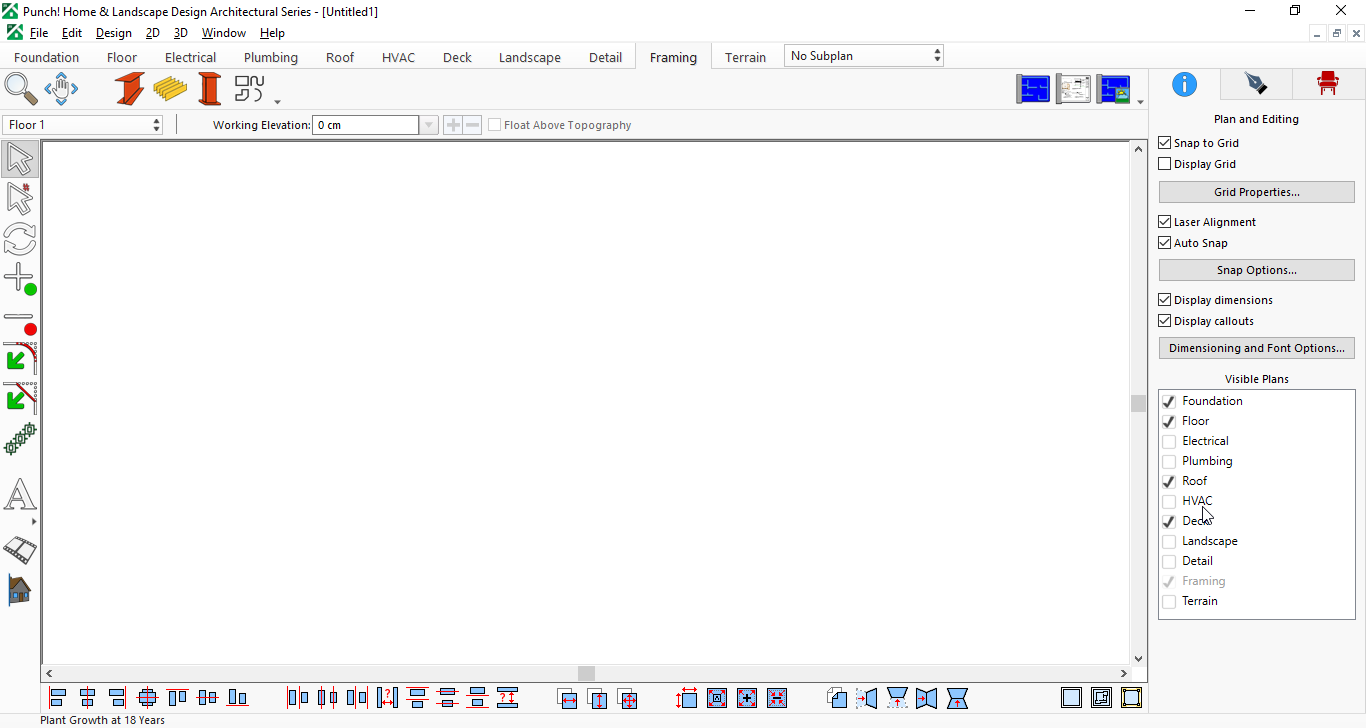Expand the framing tools dropdown arrow
The image size is (1366, 728).
pos(277,101)
